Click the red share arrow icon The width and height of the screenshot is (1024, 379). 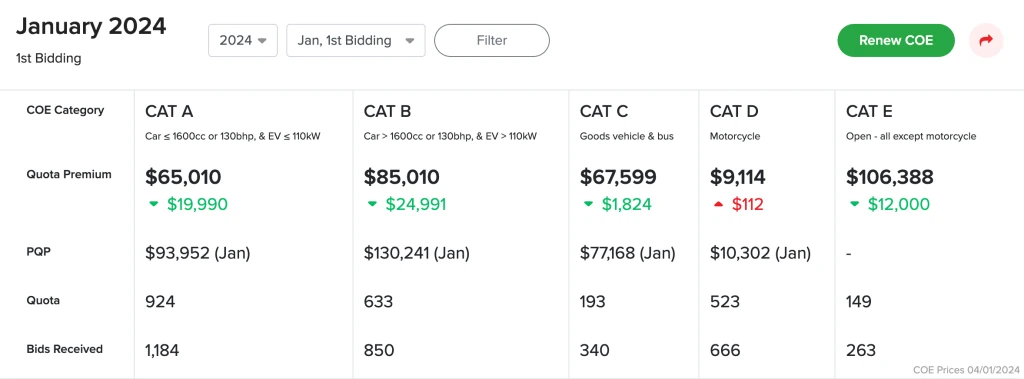point(985,41)
